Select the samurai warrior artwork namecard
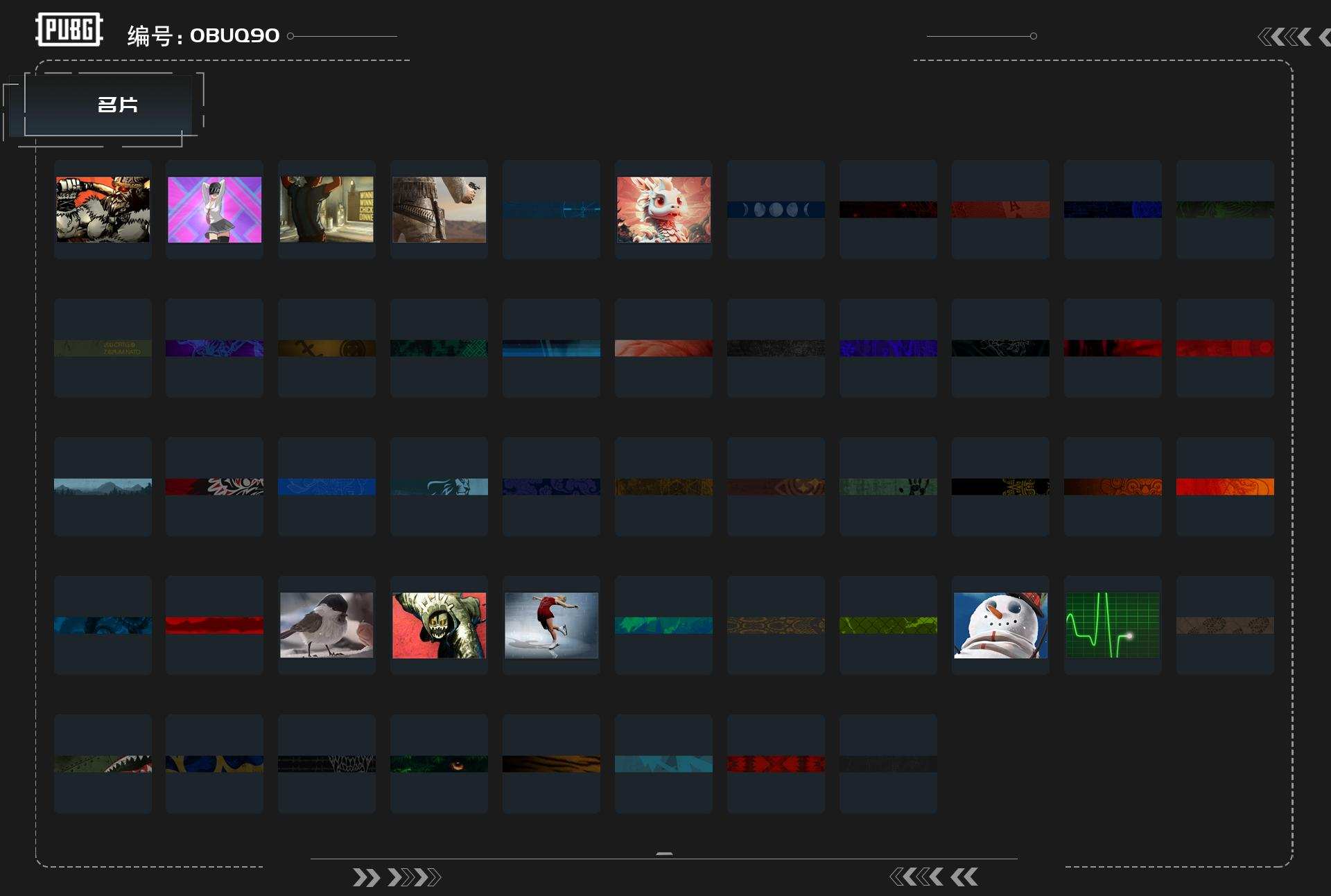1331x896 pixels. coord(103,209)
